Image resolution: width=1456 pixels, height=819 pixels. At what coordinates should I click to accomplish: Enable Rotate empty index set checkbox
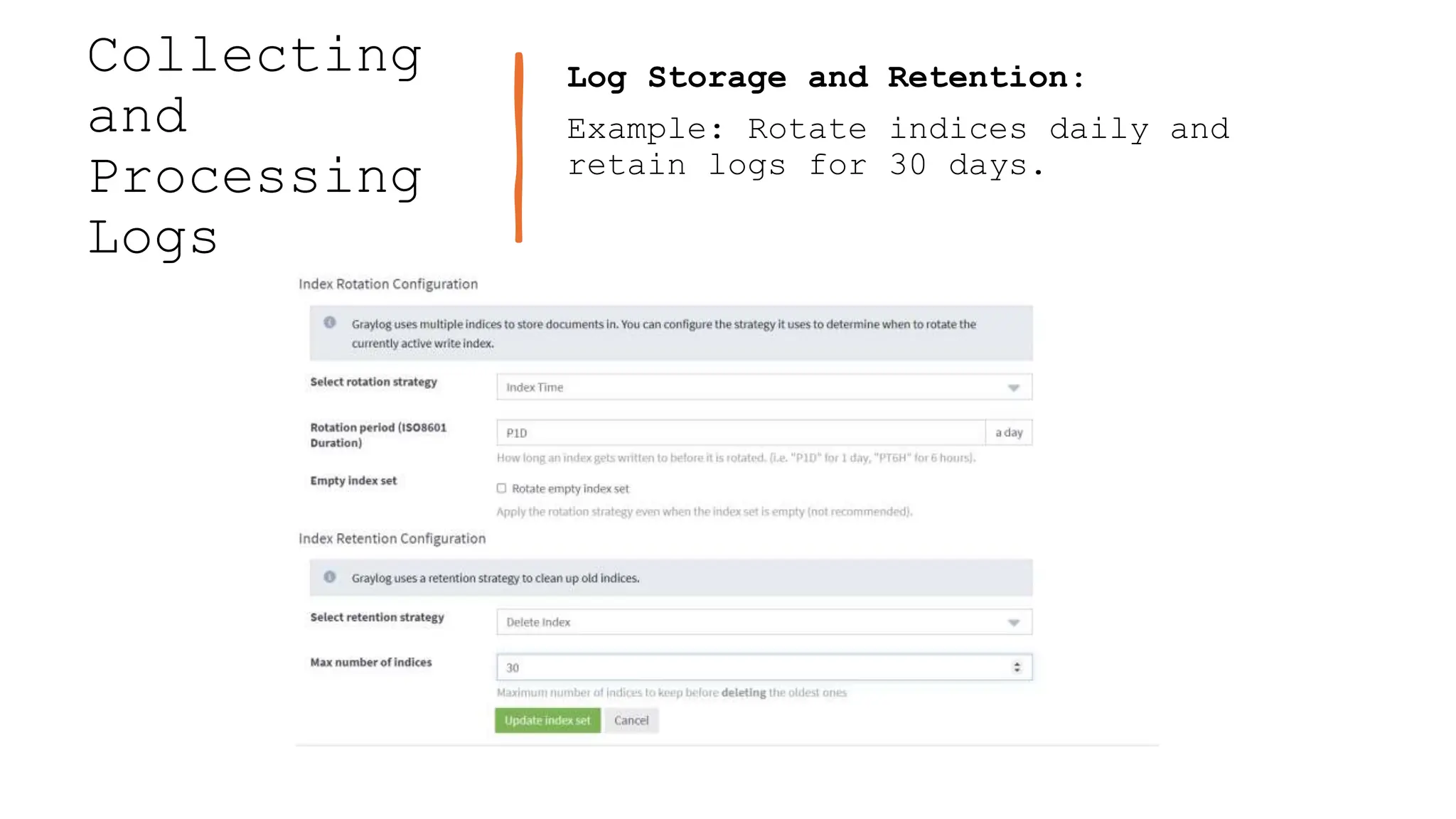coord(501,488)
